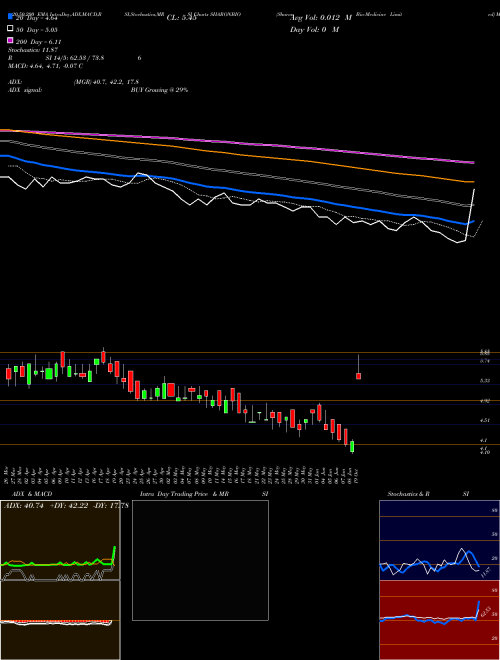Click the white price line spike at right end
Image resolution: width=500 pixels, height=660 pixels.
(x=470, y=215)
